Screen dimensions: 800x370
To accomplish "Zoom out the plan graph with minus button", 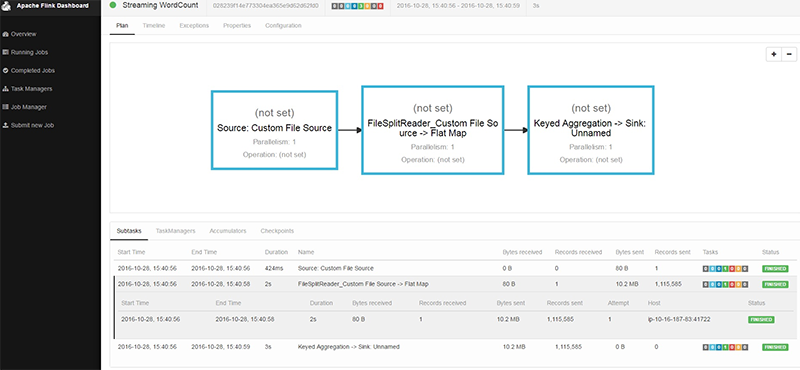I will click(x=789, y=54).
